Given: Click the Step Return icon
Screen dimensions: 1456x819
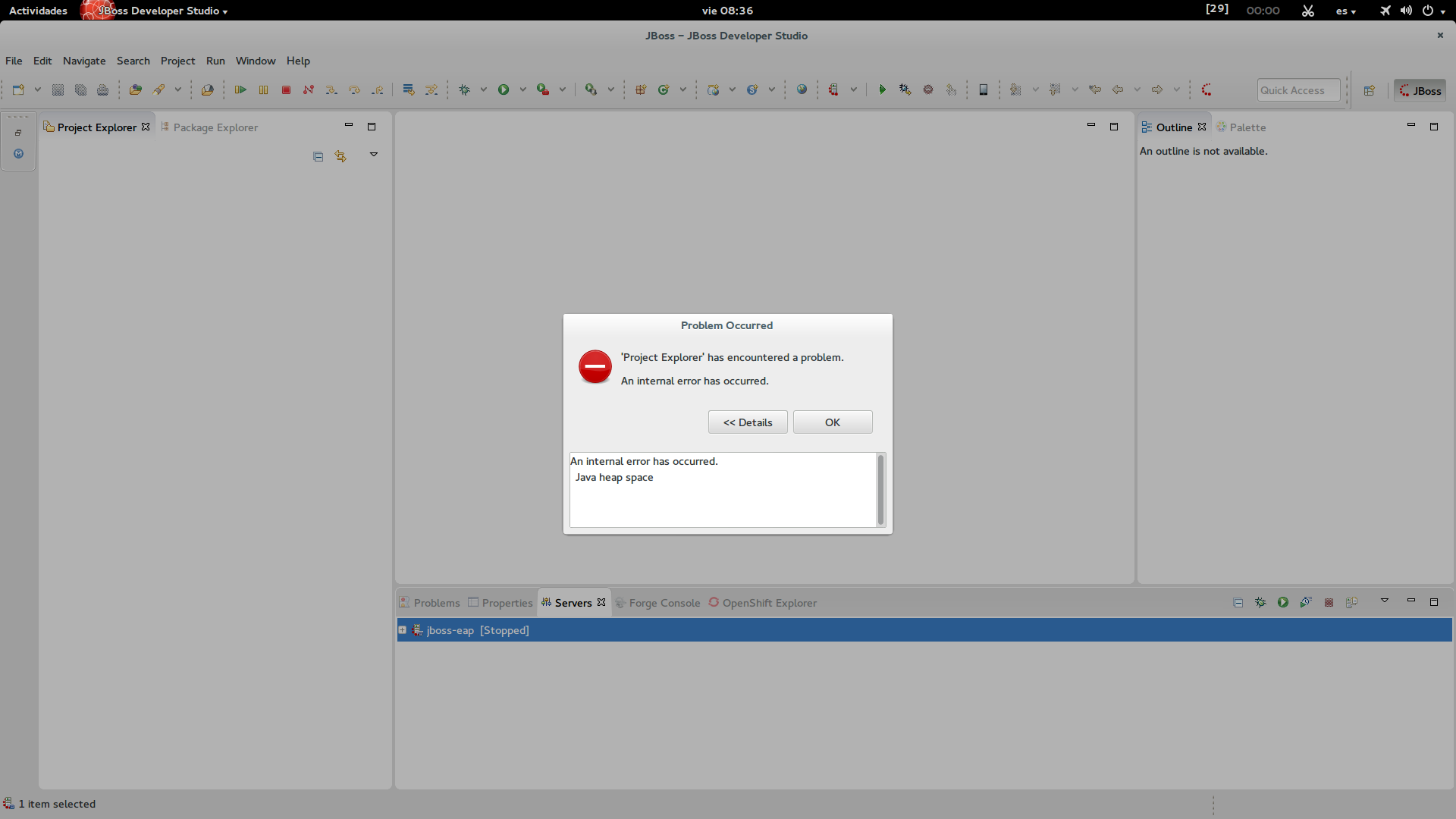Looking at the screenshot, I should coord(377,89).
